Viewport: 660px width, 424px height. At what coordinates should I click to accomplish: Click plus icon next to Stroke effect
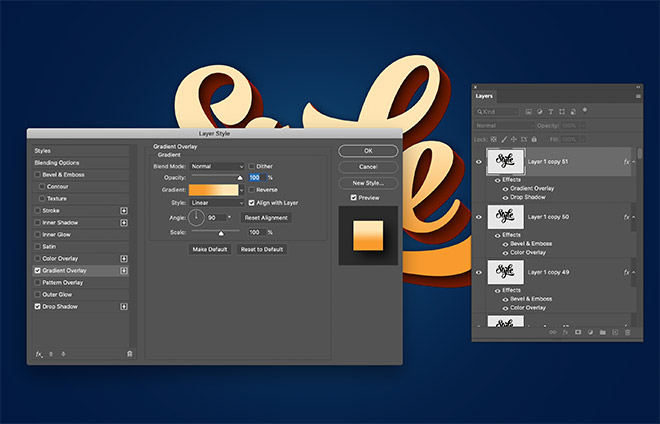(124, 210)
